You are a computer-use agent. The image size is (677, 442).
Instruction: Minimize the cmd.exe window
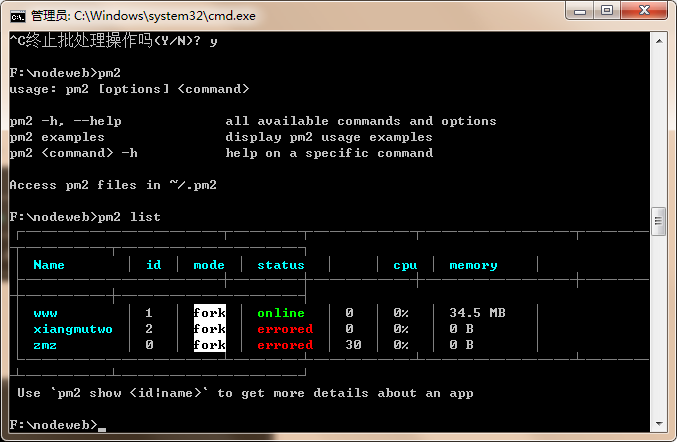point(580,10)
